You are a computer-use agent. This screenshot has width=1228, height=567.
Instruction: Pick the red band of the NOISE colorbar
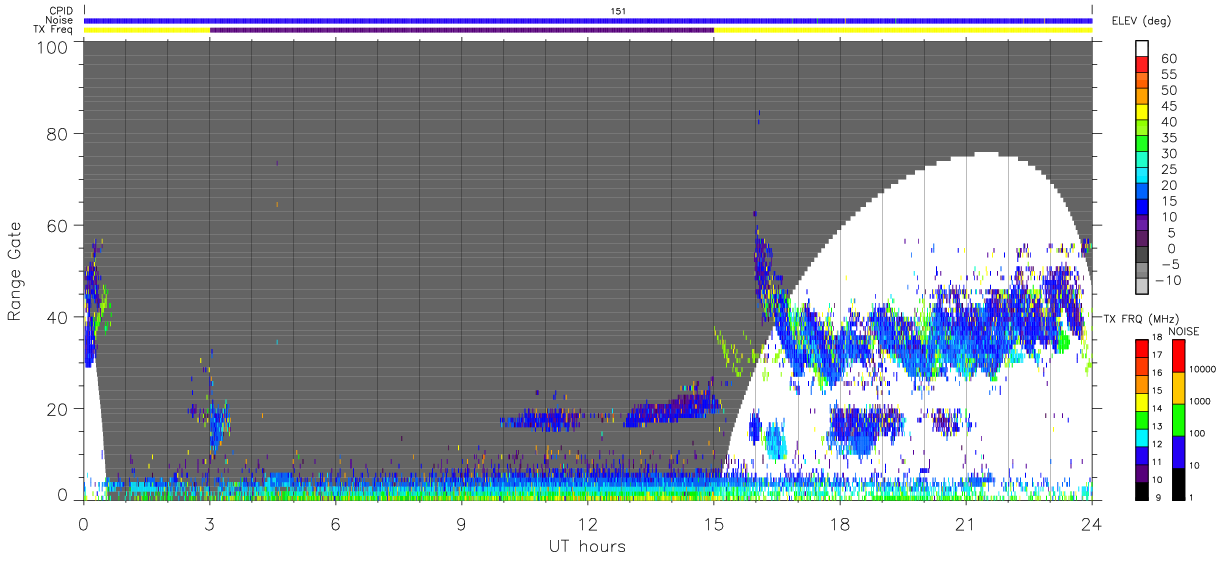pyautogui.click(x=1177, y=356)
